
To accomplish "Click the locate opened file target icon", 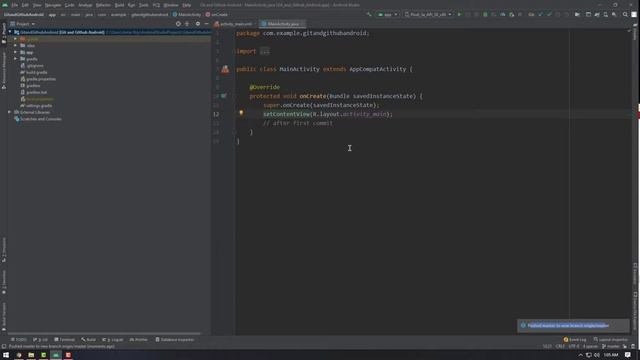I will (x=178, y=24).
